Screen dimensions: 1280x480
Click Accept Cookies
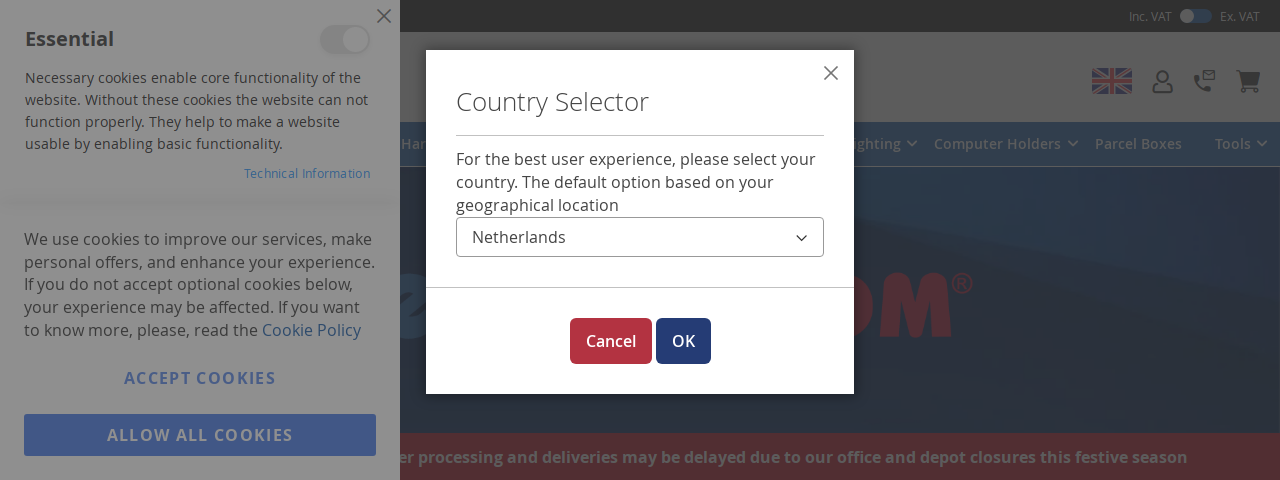(x=200, y=378)
